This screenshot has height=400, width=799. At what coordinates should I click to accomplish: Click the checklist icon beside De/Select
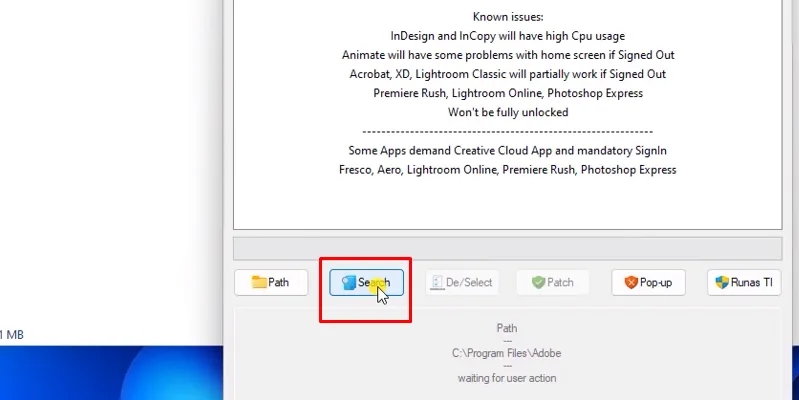point(436,283)
